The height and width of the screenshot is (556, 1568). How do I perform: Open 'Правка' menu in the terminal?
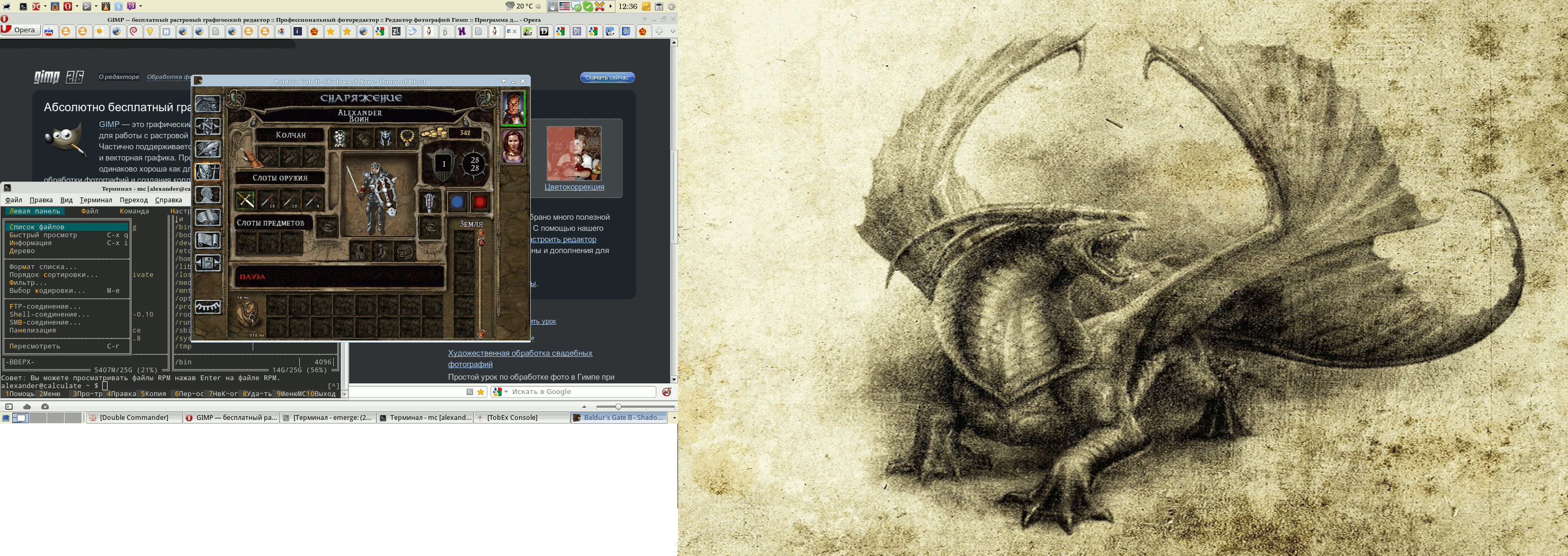[41, 200]
